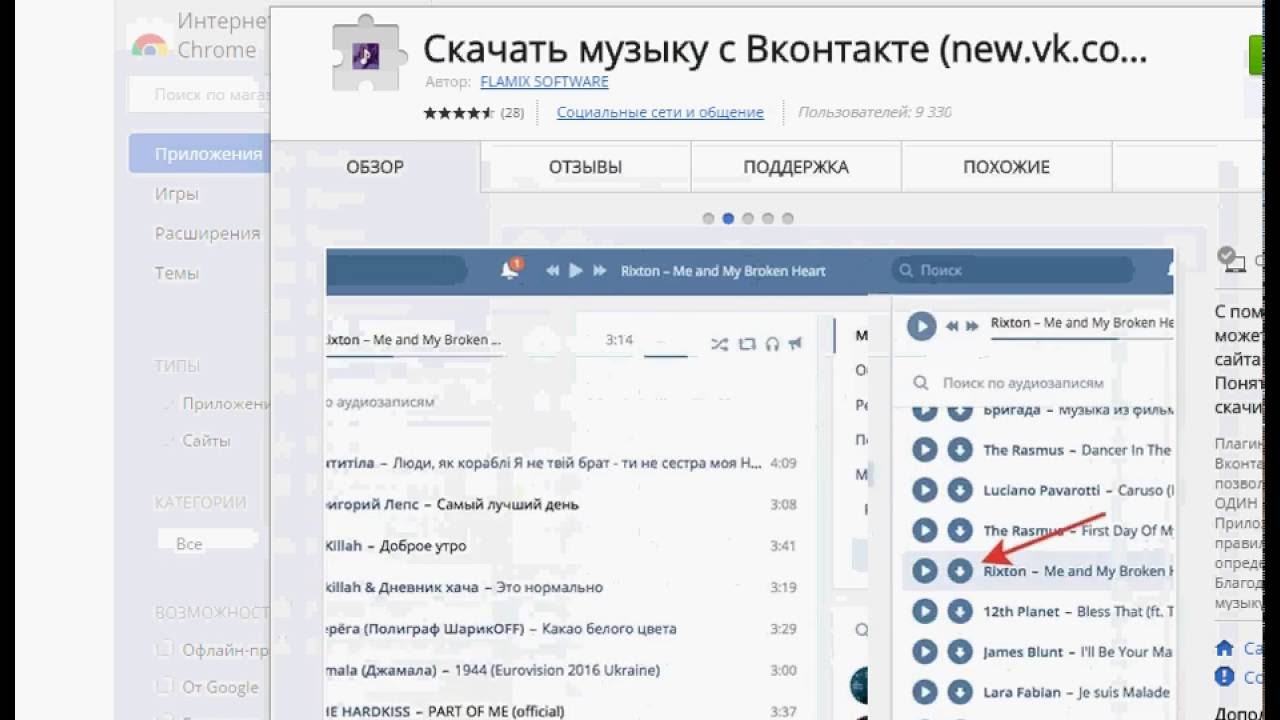The height and width of the screenshot is (720, 1280).
Task: Play Lara Fabian – Je suis Malade track
Action: (925, 692)
